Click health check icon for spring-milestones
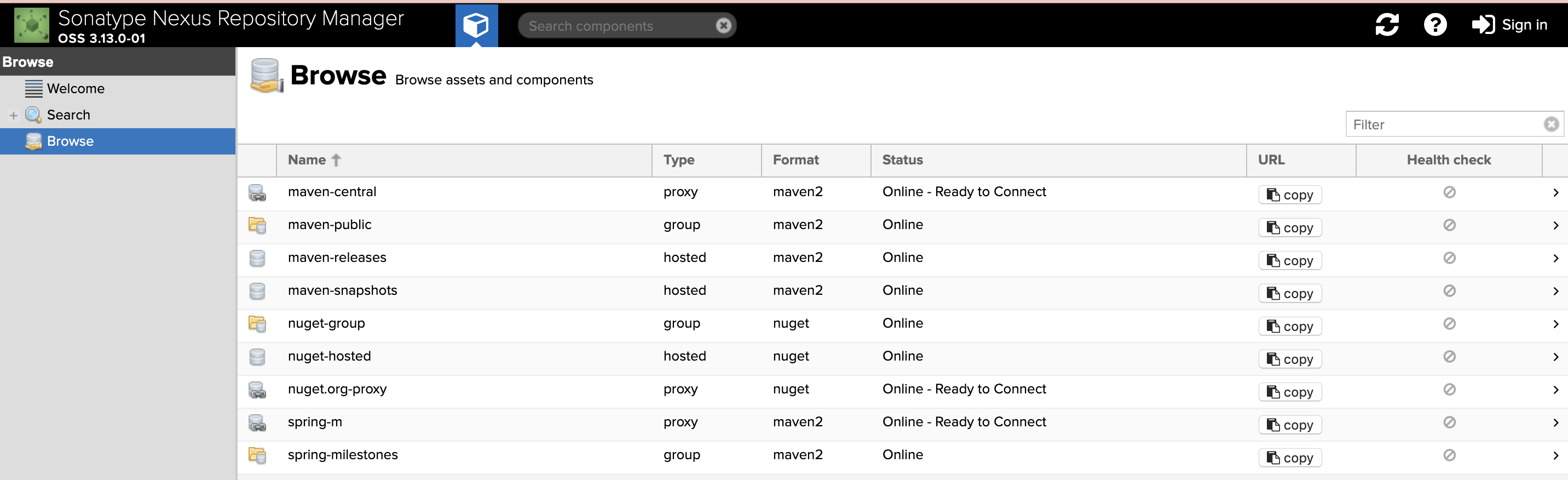Viewport: 1568px width, 480px height. point(1449,455)
